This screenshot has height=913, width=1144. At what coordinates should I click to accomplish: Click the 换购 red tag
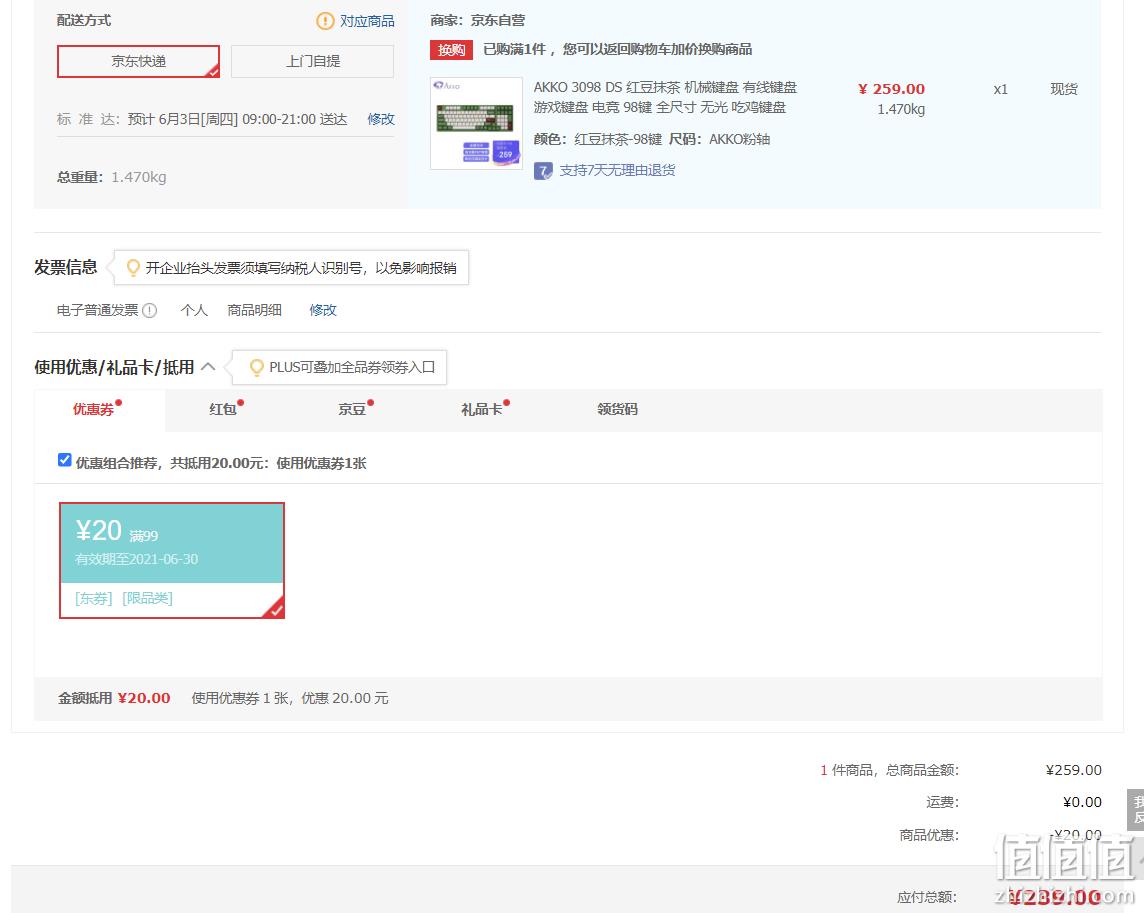click(x=451, y=50)
